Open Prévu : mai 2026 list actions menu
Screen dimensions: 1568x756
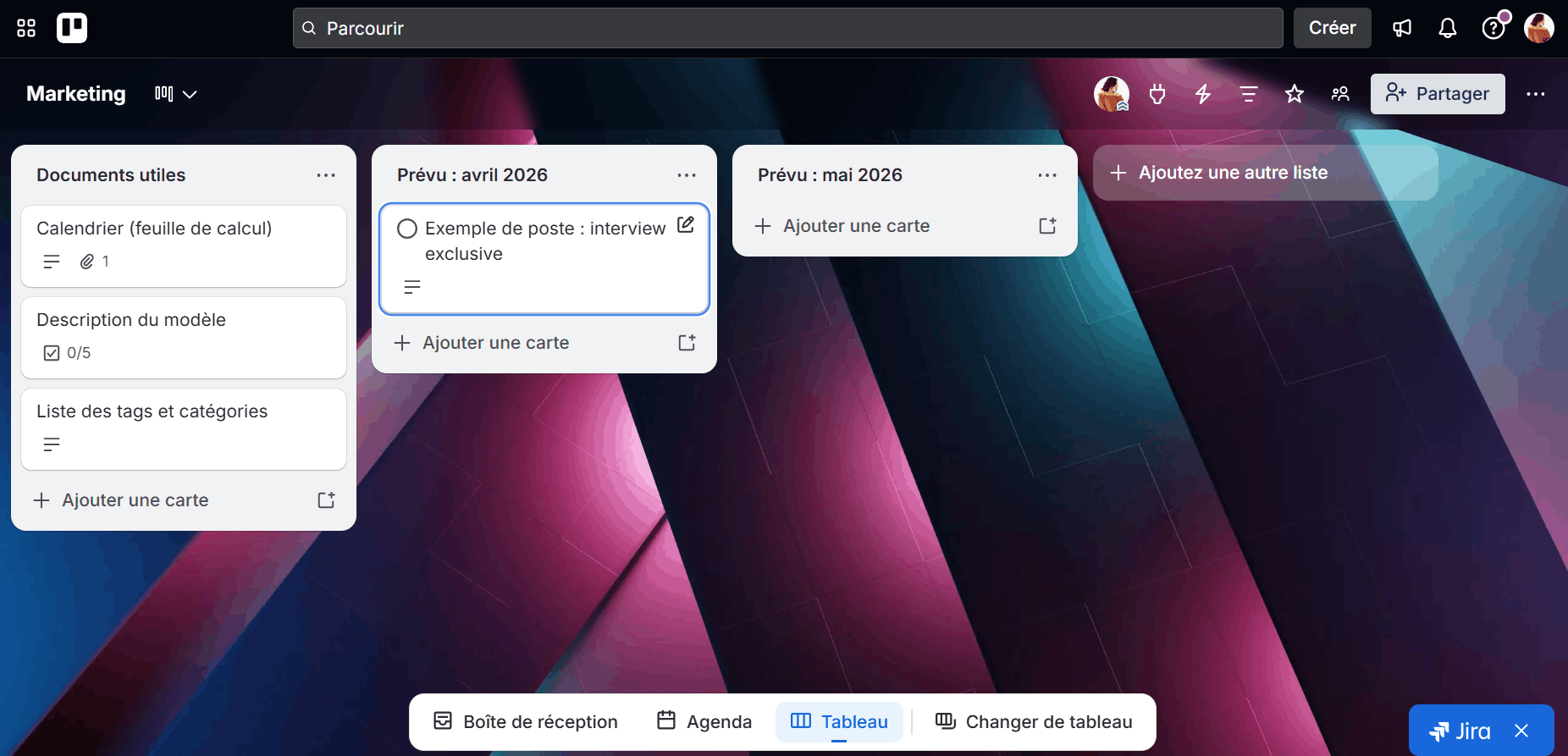1047,175
